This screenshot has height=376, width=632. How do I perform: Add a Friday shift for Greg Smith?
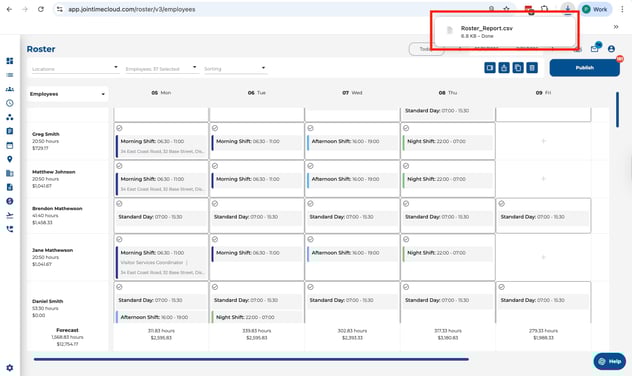pos(543,141)
